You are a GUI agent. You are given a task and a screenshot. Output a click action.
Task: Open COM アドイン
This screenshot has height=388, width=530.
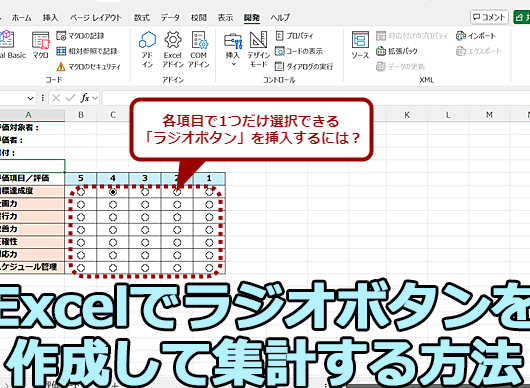click(x=199, y=50)
